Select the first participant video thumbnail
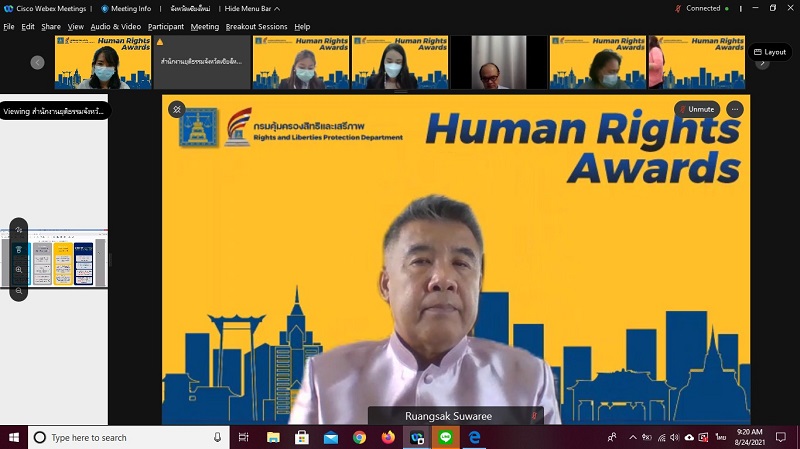Screen dimensions: 800x449 click(103, 63)
